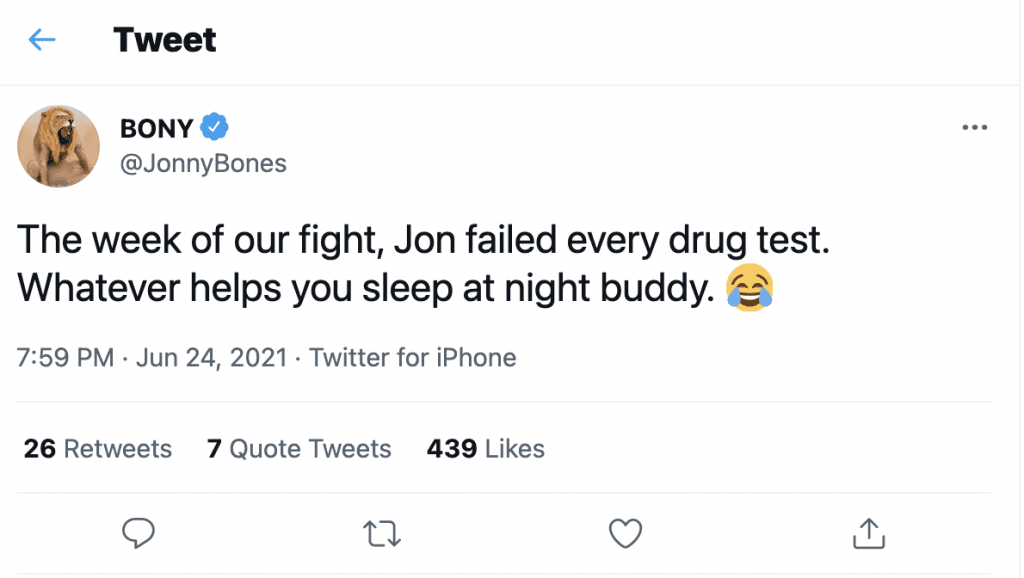Open the lion profile picture

pyautogui.click(x=59, y=146)
